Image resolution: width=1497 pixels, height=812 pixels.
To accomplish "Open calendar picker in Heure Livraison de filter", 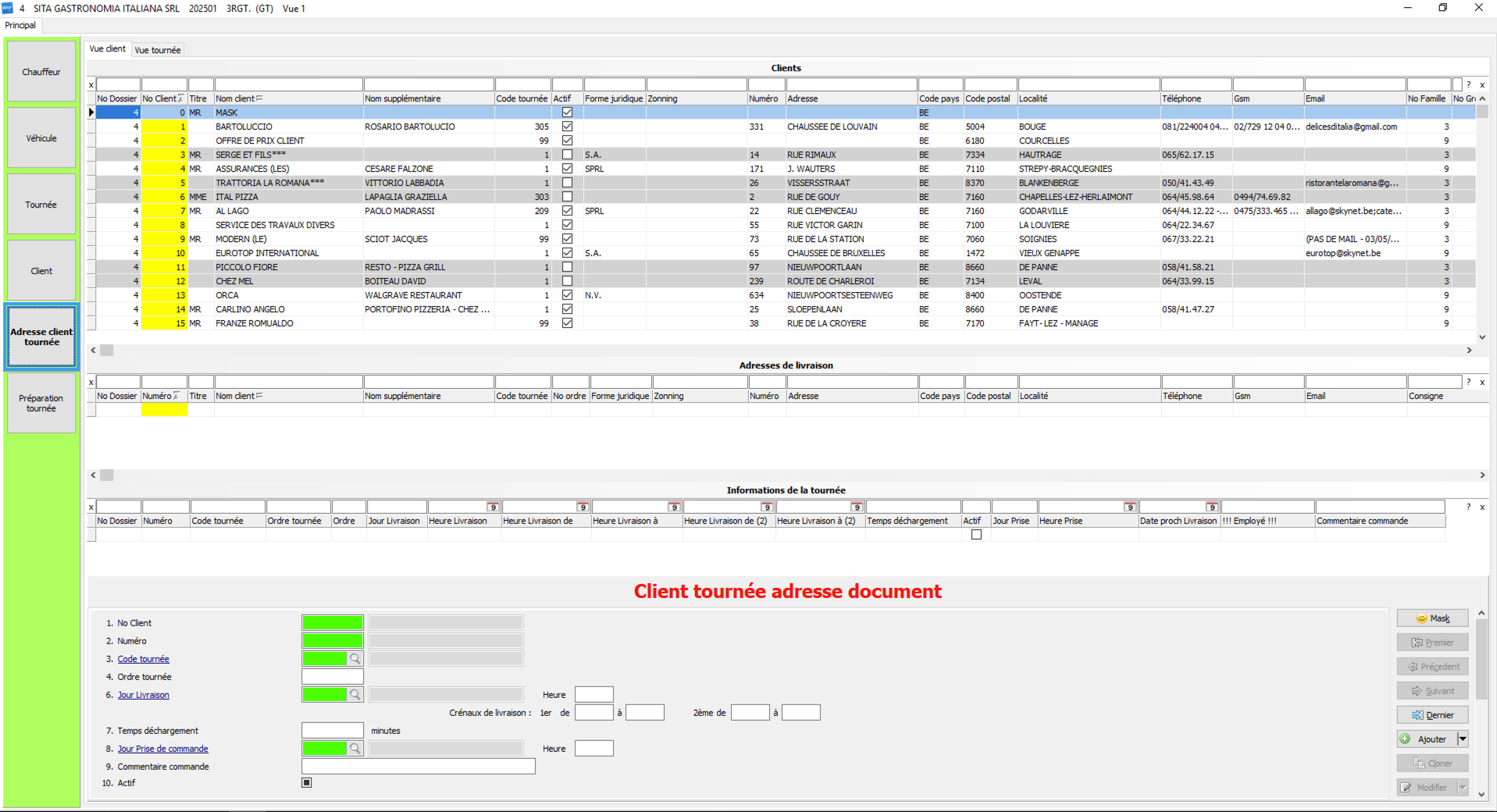I will click(x=583, y=507).
